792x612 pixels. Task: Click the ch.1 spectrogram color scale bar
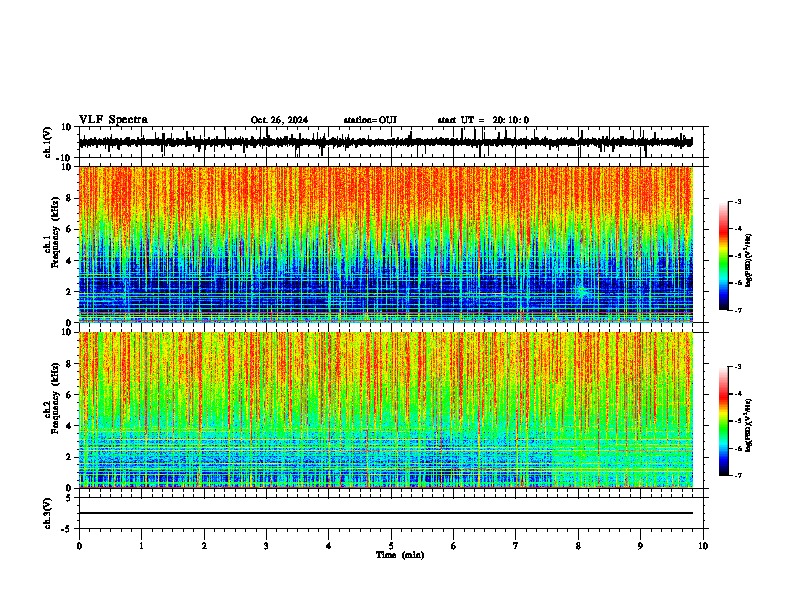point(723,256)
